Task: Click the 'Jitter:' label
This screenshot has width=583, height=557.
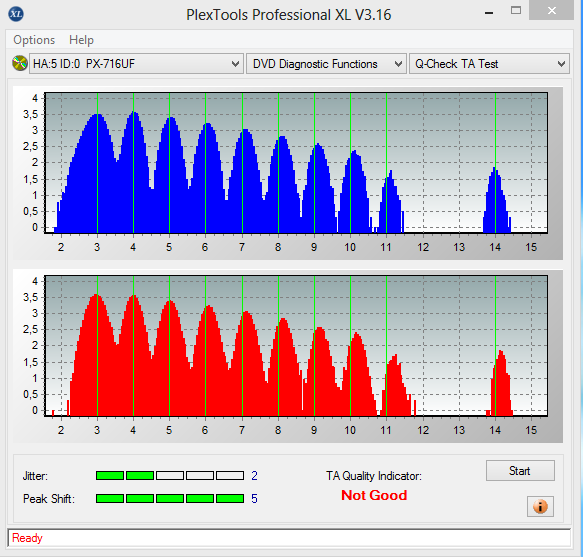Action: coord(35,476)
